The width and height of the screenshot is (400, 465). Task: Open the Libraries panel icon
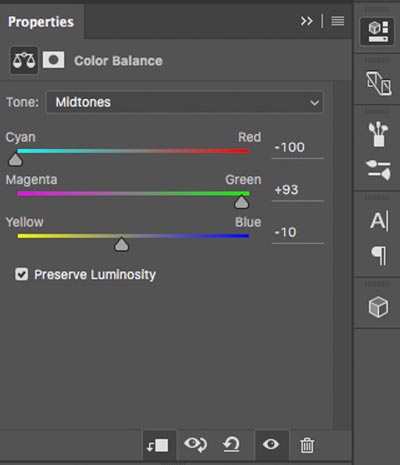(378, 83)
